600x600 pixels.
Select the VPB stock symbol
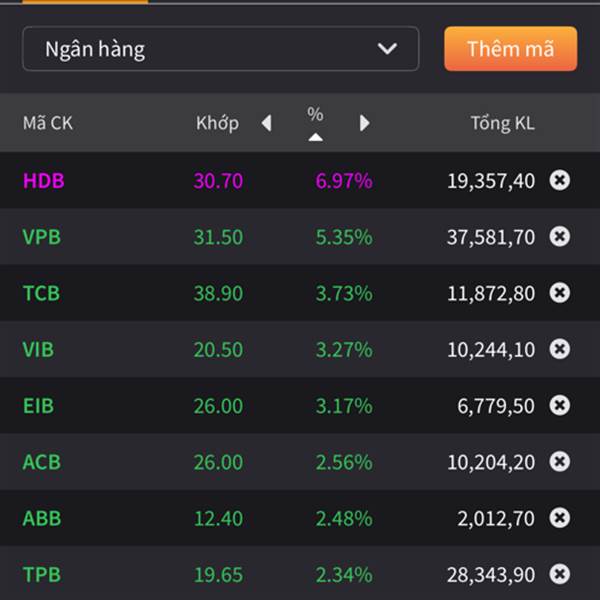pos(41,237)
